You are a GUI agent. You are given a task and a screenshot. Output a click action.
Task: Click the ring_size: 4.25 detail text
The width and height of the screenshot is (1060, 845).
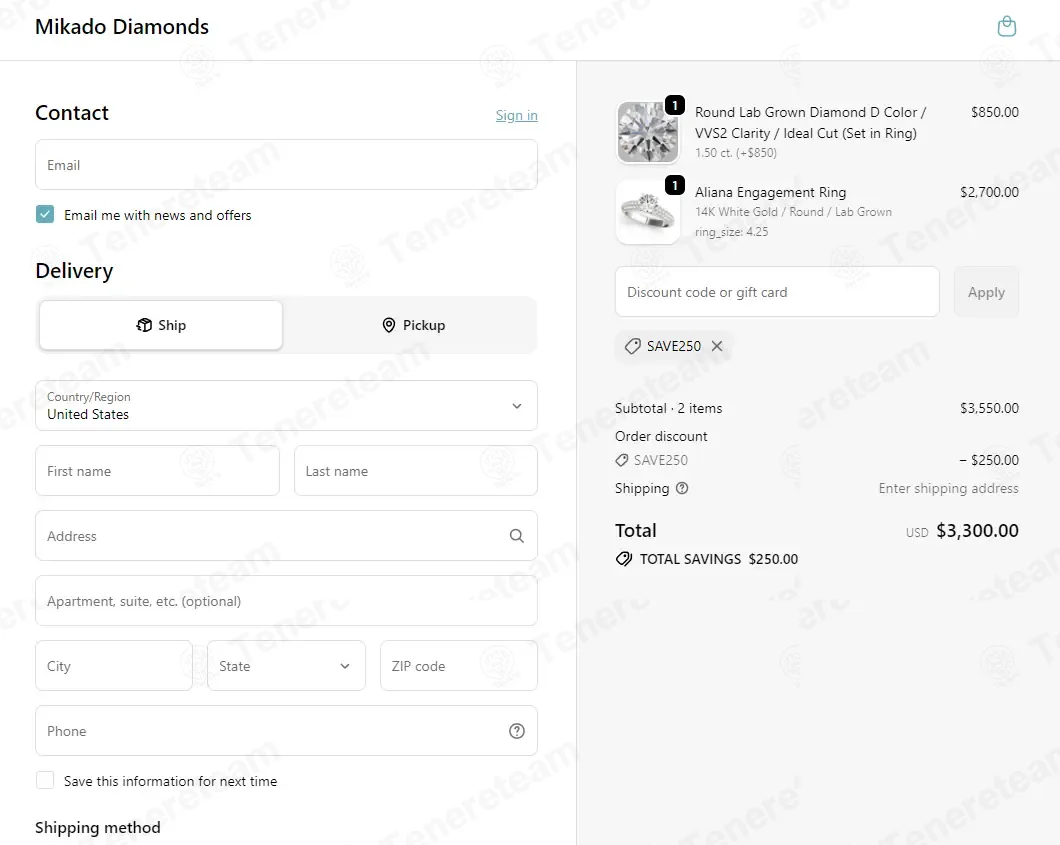click(731, 232)
